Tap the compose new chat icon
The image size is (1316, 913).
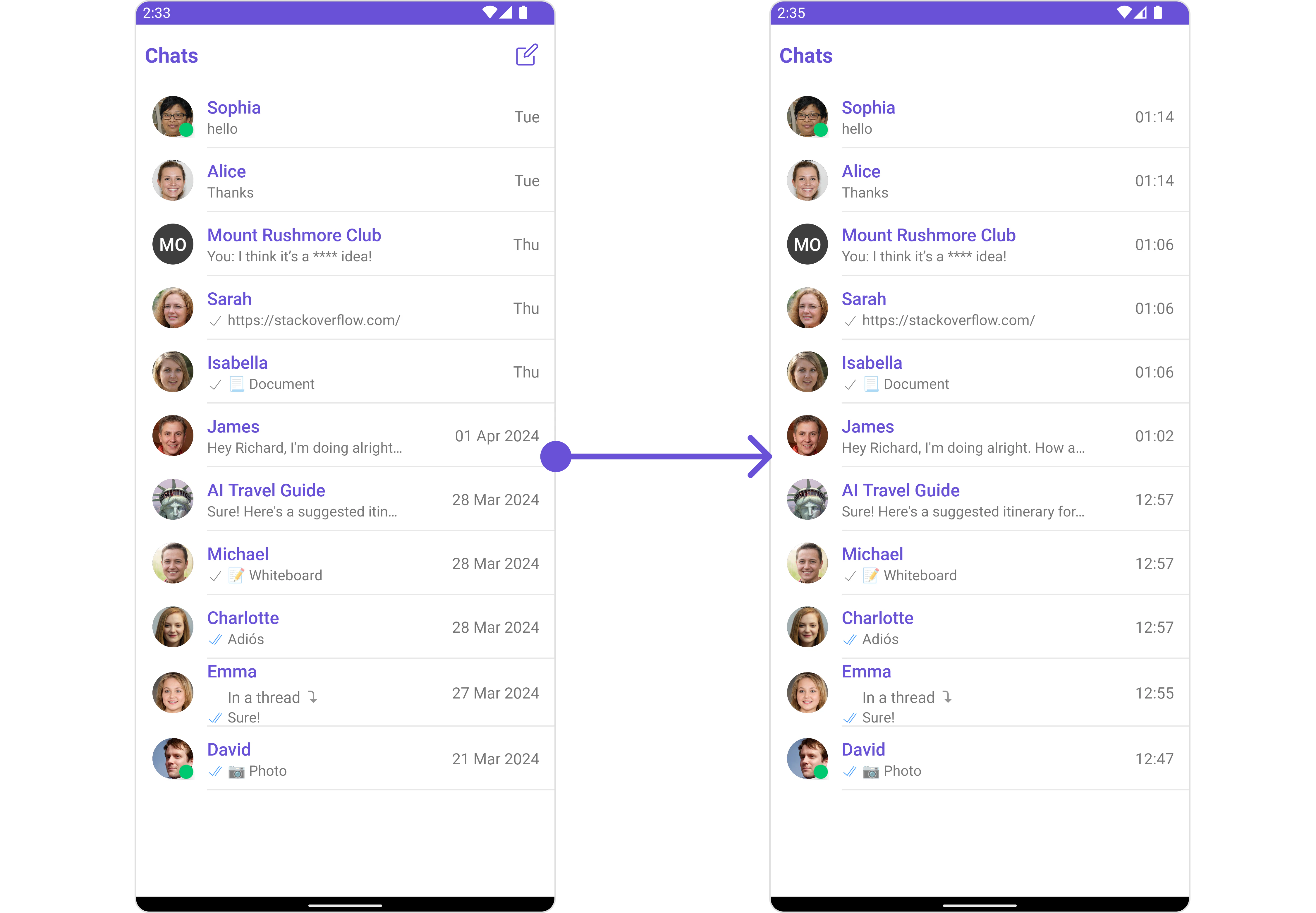526,55
